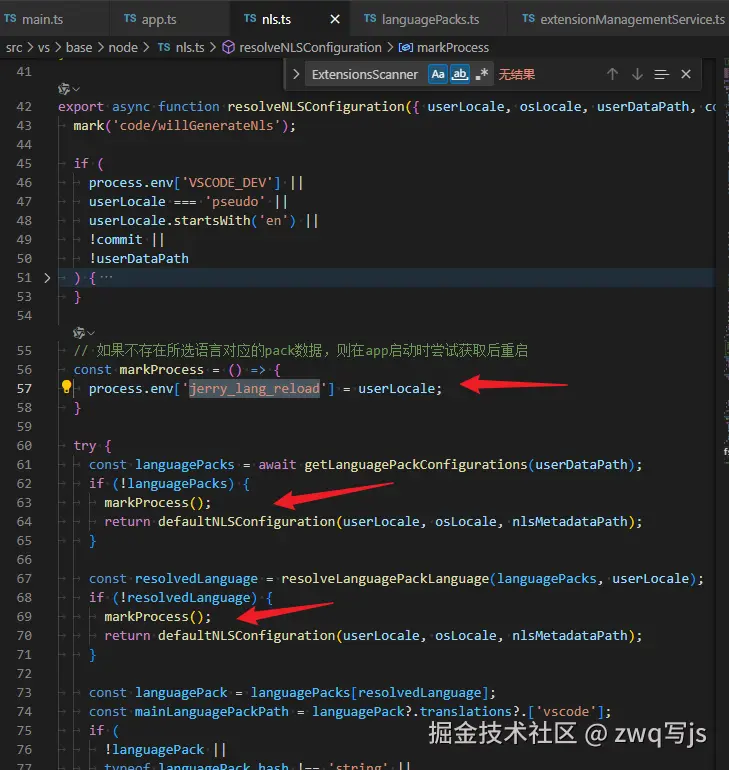Screen dimensions: 729x770
Task: Click the jerry_lang_reload string on line 57
Action: [254, 388]
